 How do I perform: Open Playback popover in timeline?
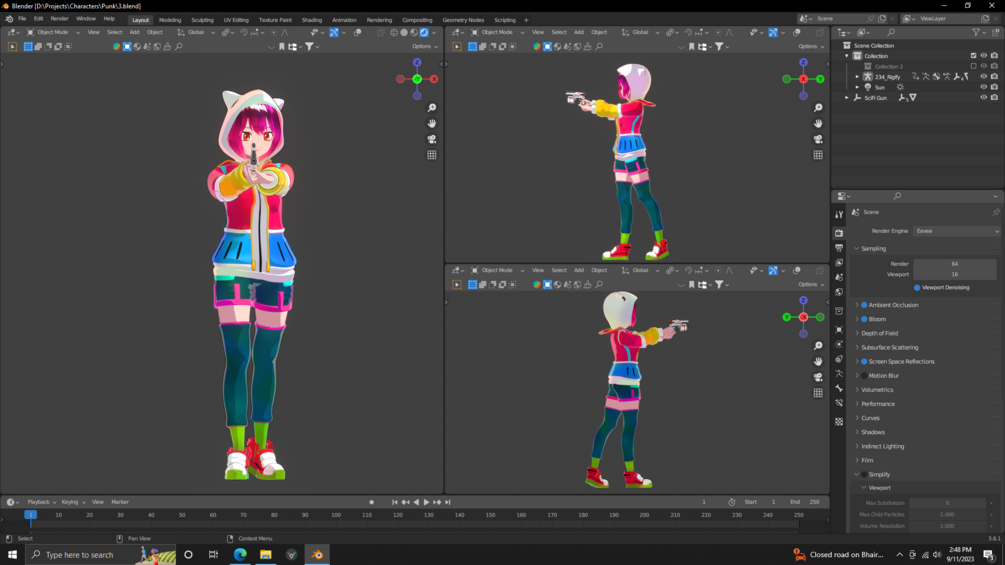tap(41, 502)
